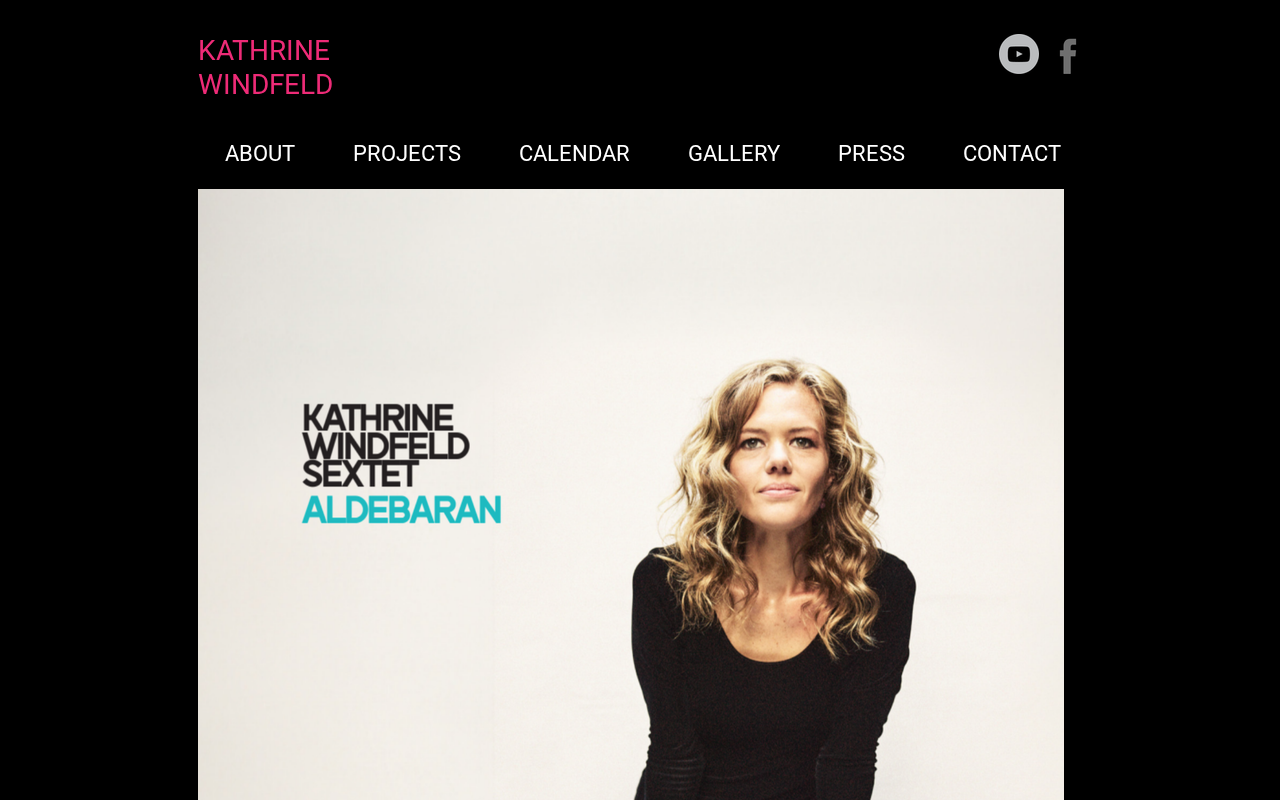Click the white cover background below ALDEBARAN

[400, 660]
